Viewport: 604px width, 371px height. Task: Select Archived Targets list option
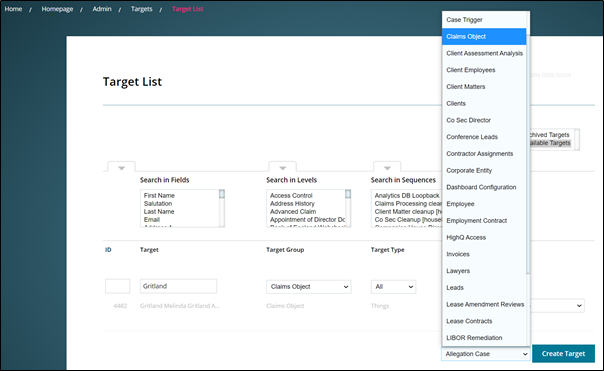550,135
